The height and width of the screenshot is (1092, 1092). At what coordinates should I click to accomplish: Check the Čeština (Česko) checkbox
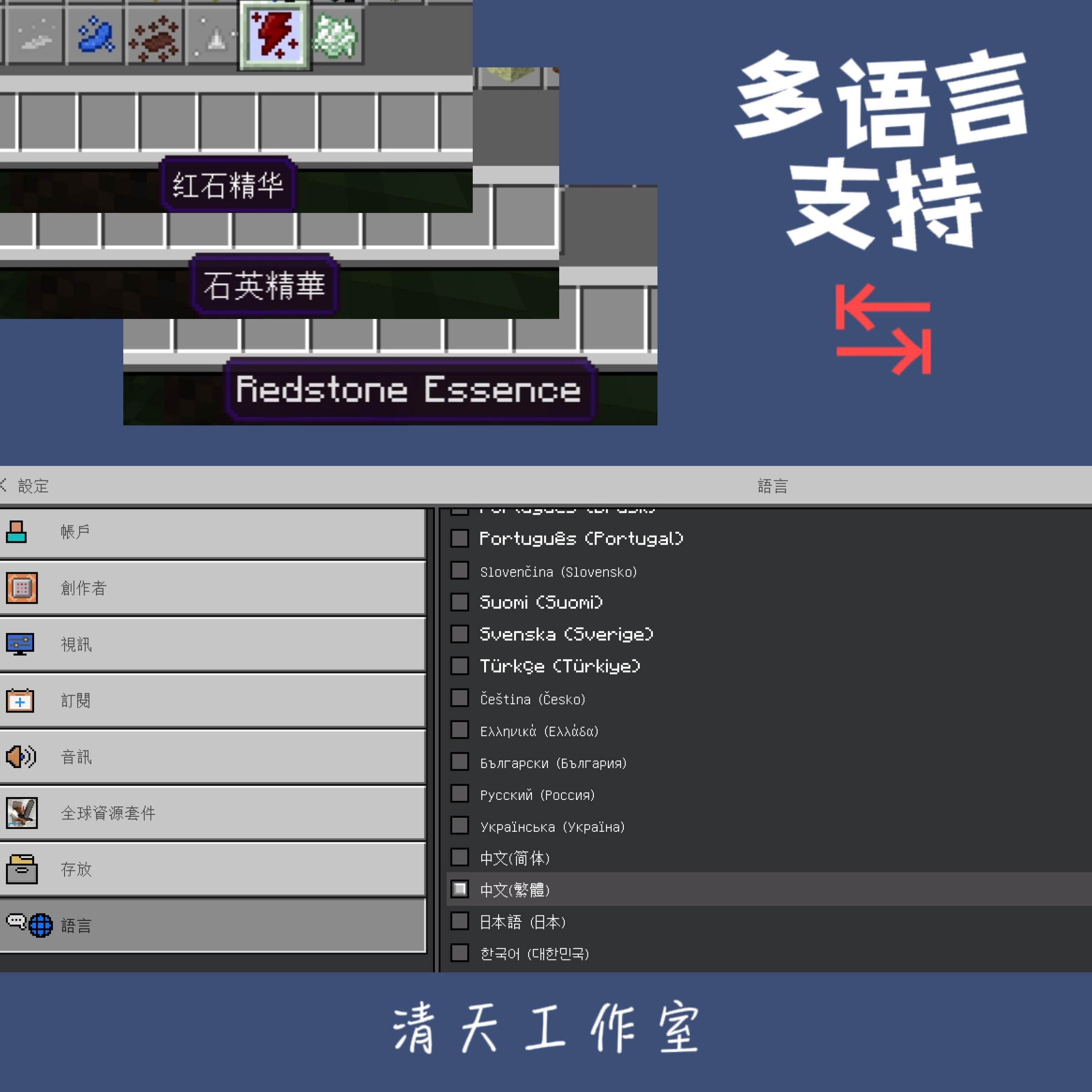click(460, 698)
